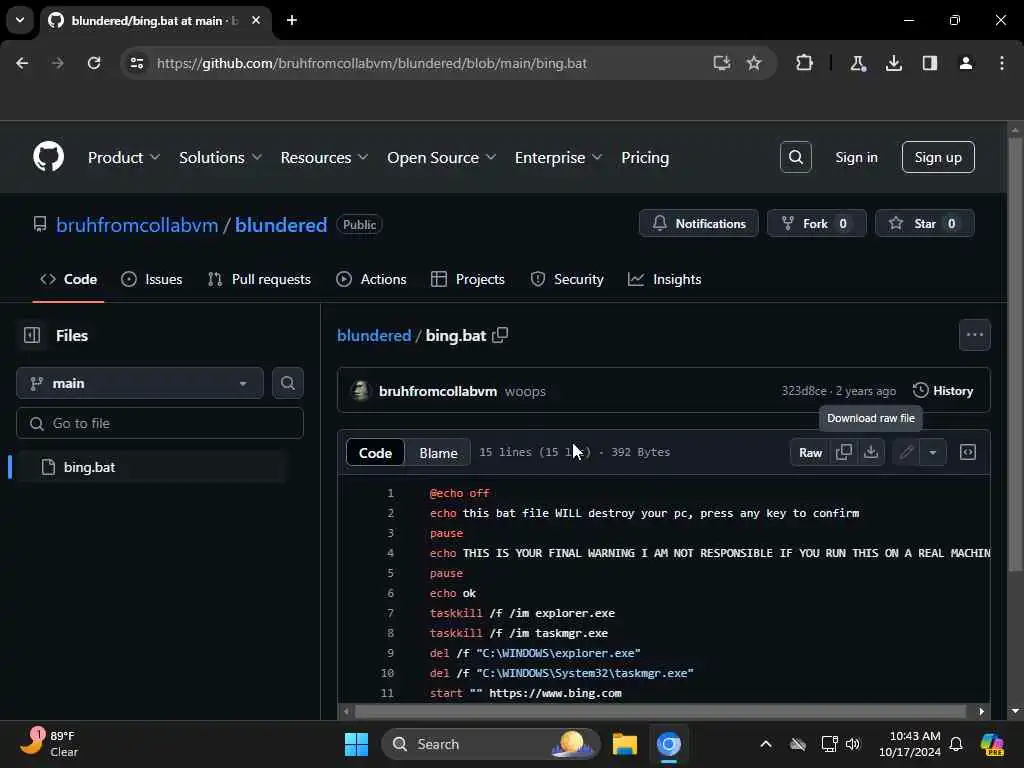Open the Insights tab
The height and width of the screenshot is (768, 1024).
click(664, 279)
